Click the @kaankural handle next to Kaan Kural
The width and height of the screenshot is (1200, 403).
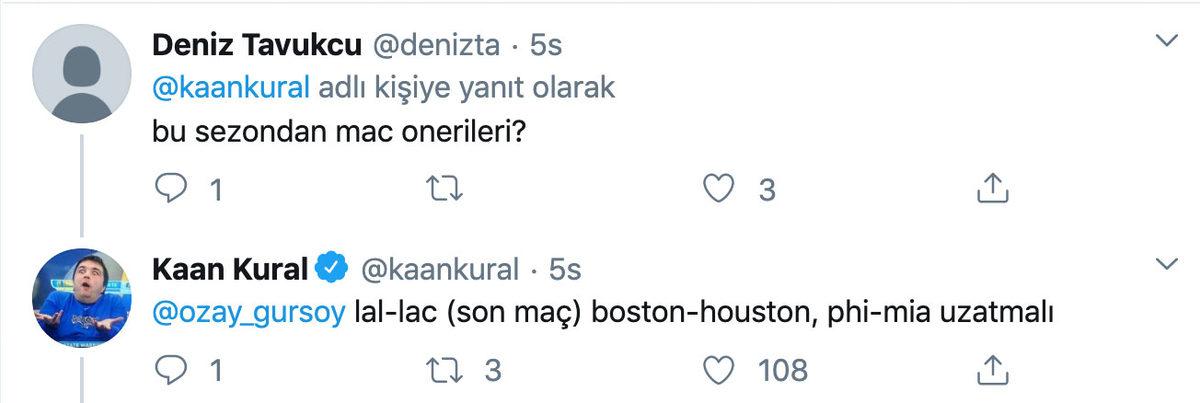[438, 268]
